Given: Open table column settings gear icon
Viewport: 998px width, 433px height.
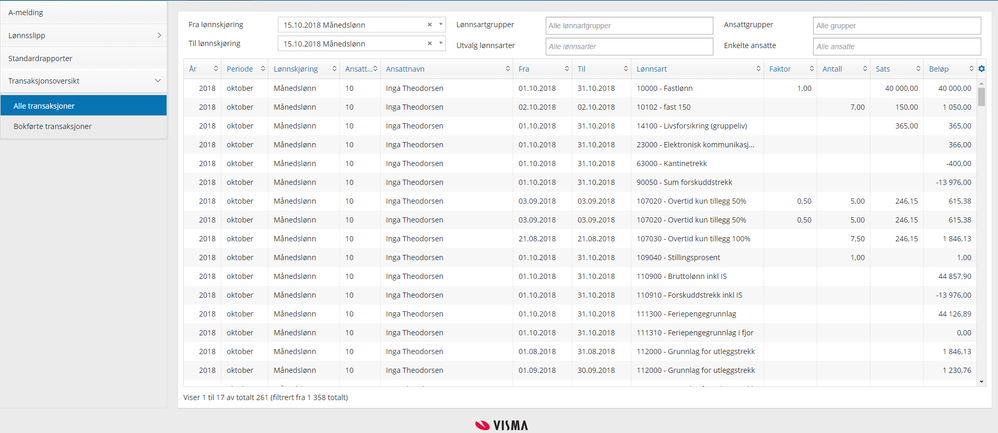Looking at the screenshot, I should point(981,68).
